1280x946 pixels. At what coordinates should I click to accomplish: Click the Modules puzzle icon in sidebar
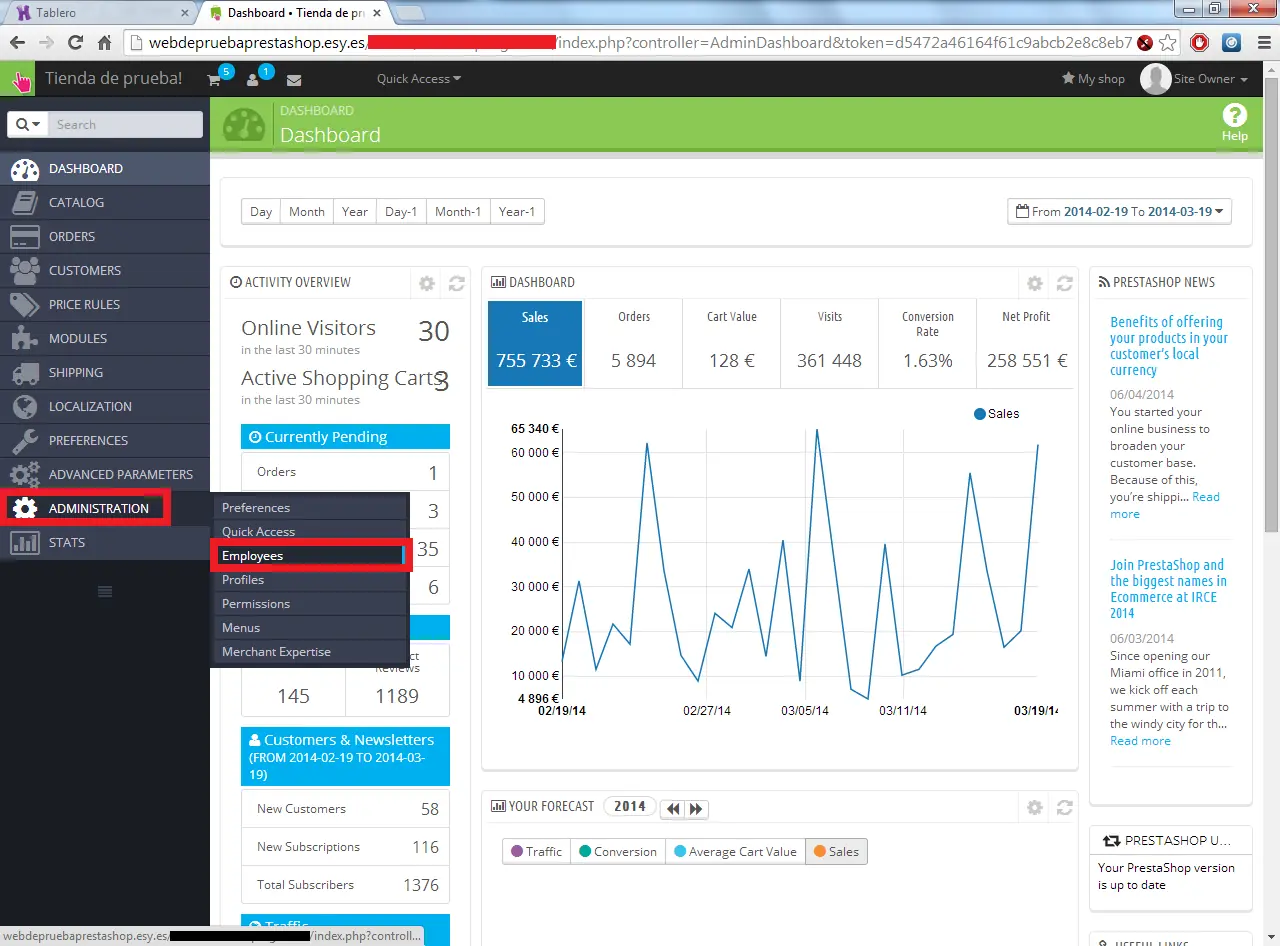[24, 338]
